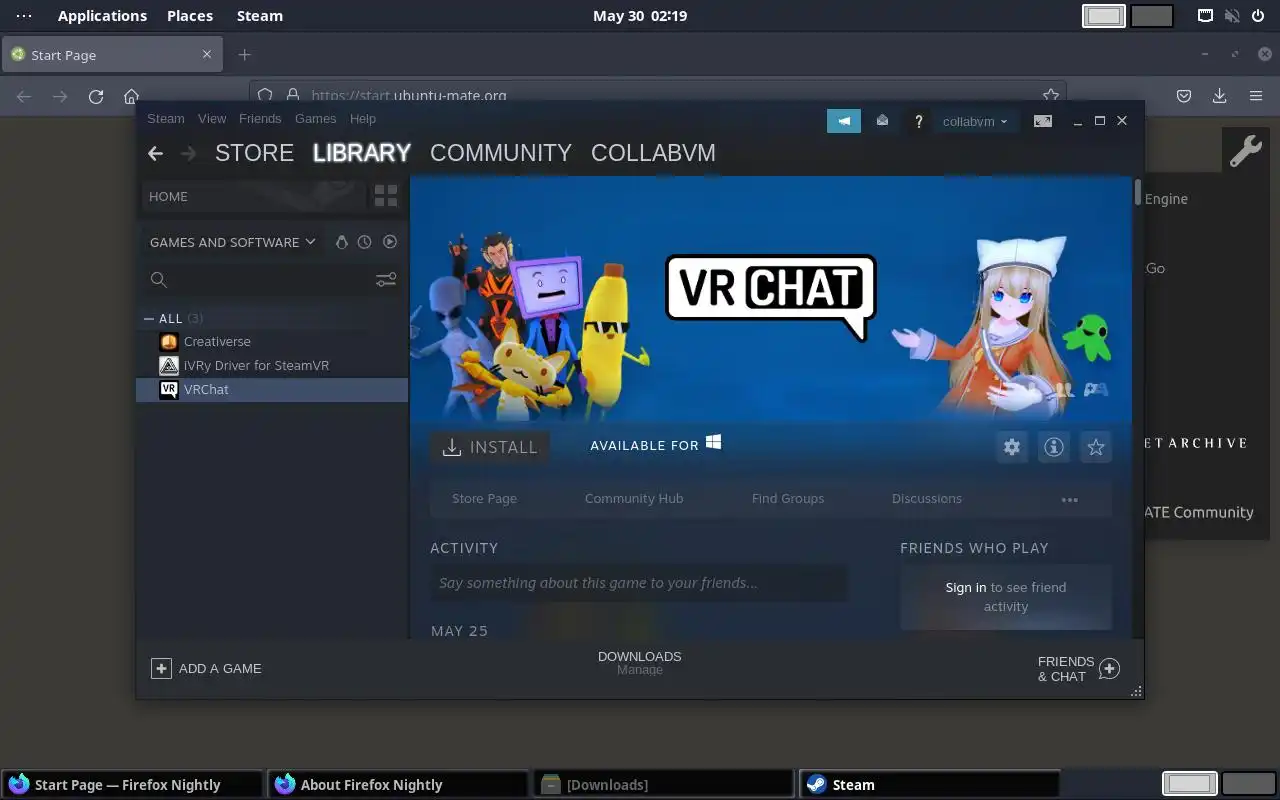
Task: Click Firefox home icon
Action: pyautogui.click(x=131, y=96)
